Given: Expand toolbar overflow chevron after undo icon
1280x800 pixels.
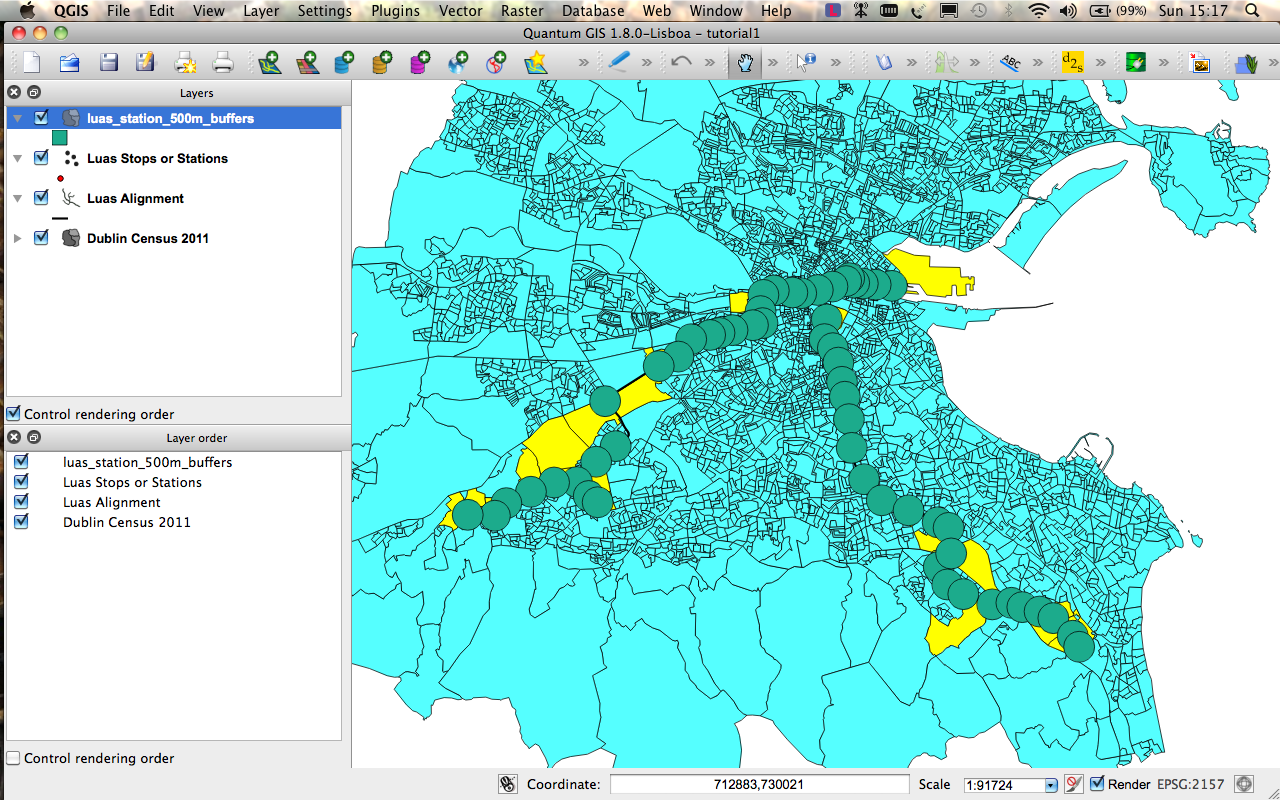Looking at the screenshot, I should point(709,62).
